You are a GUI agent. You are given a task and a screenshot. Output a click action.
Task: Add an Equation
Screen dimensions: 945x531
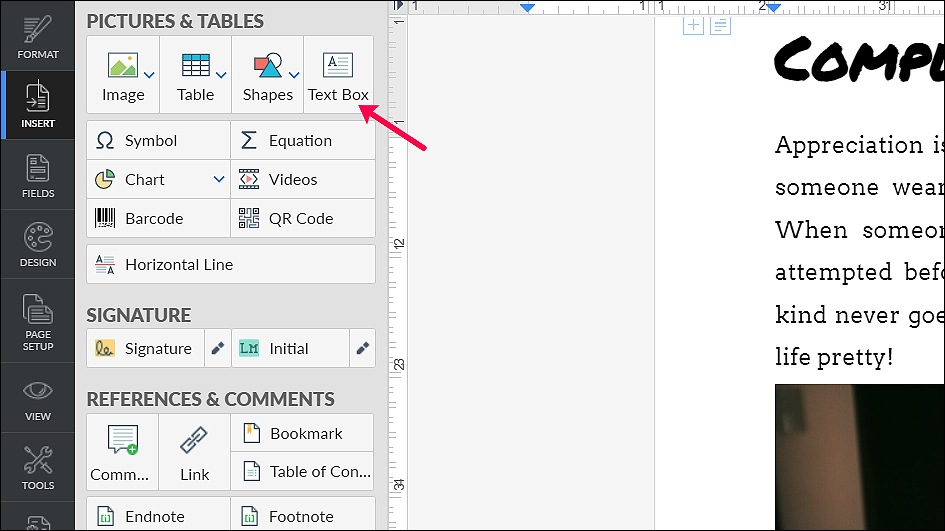[x=303, y=140]
